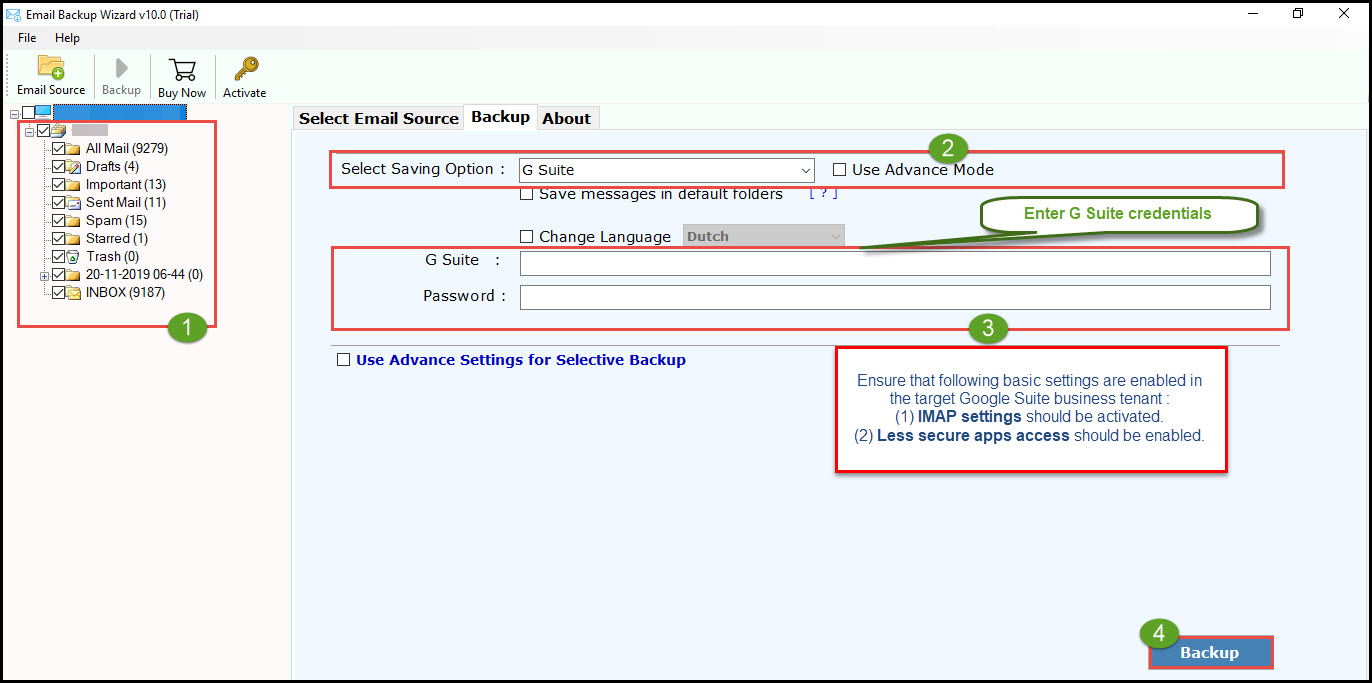Uncheck the Spam checkbox
Image resolution: width=1372 pixels, height=683 pixels.
[x=59, y=221]
